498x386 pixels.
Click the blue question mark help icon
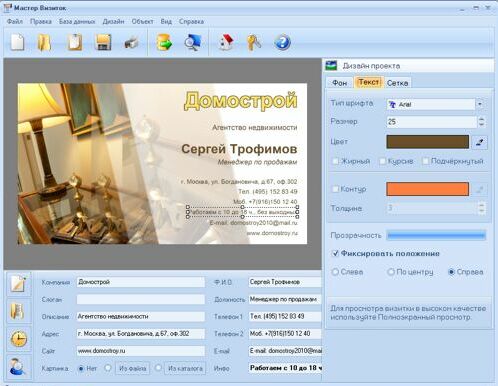click(282, 43)
